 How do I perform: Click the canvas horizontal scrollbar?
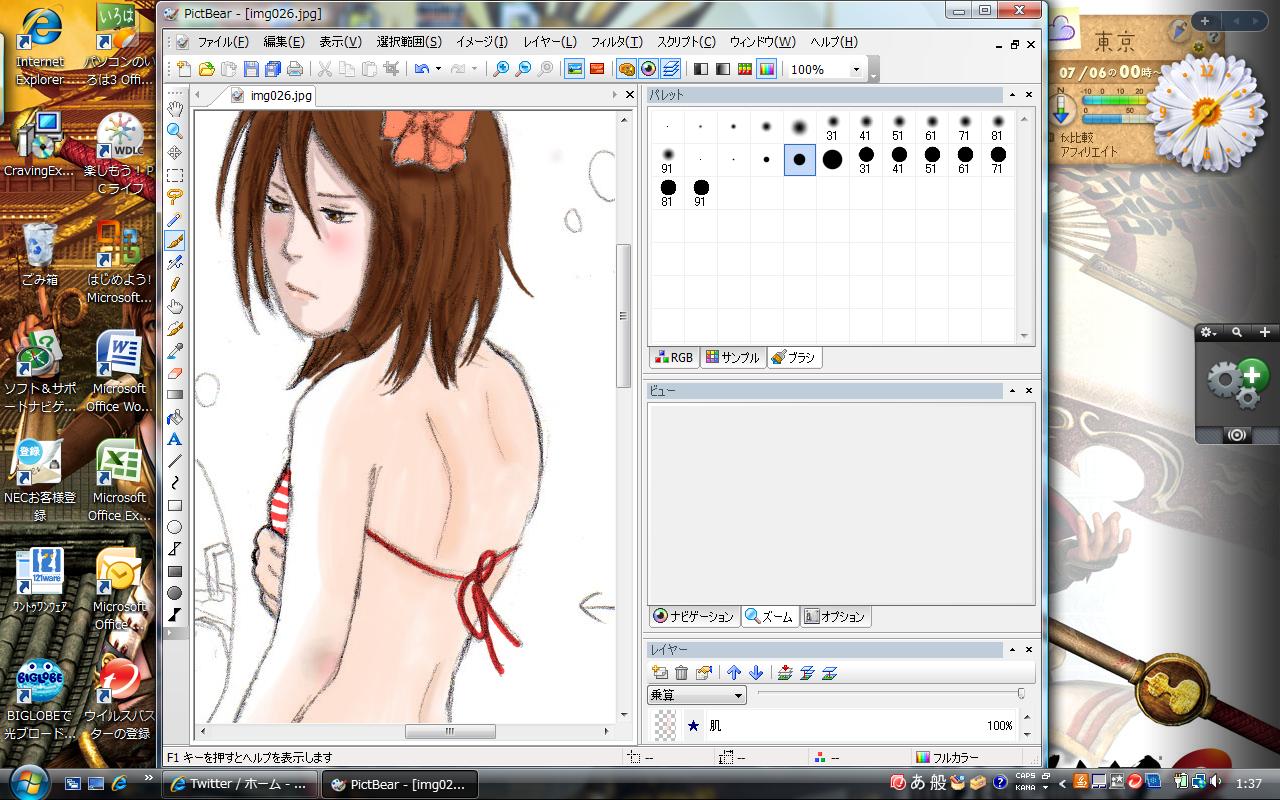[449, 731]
